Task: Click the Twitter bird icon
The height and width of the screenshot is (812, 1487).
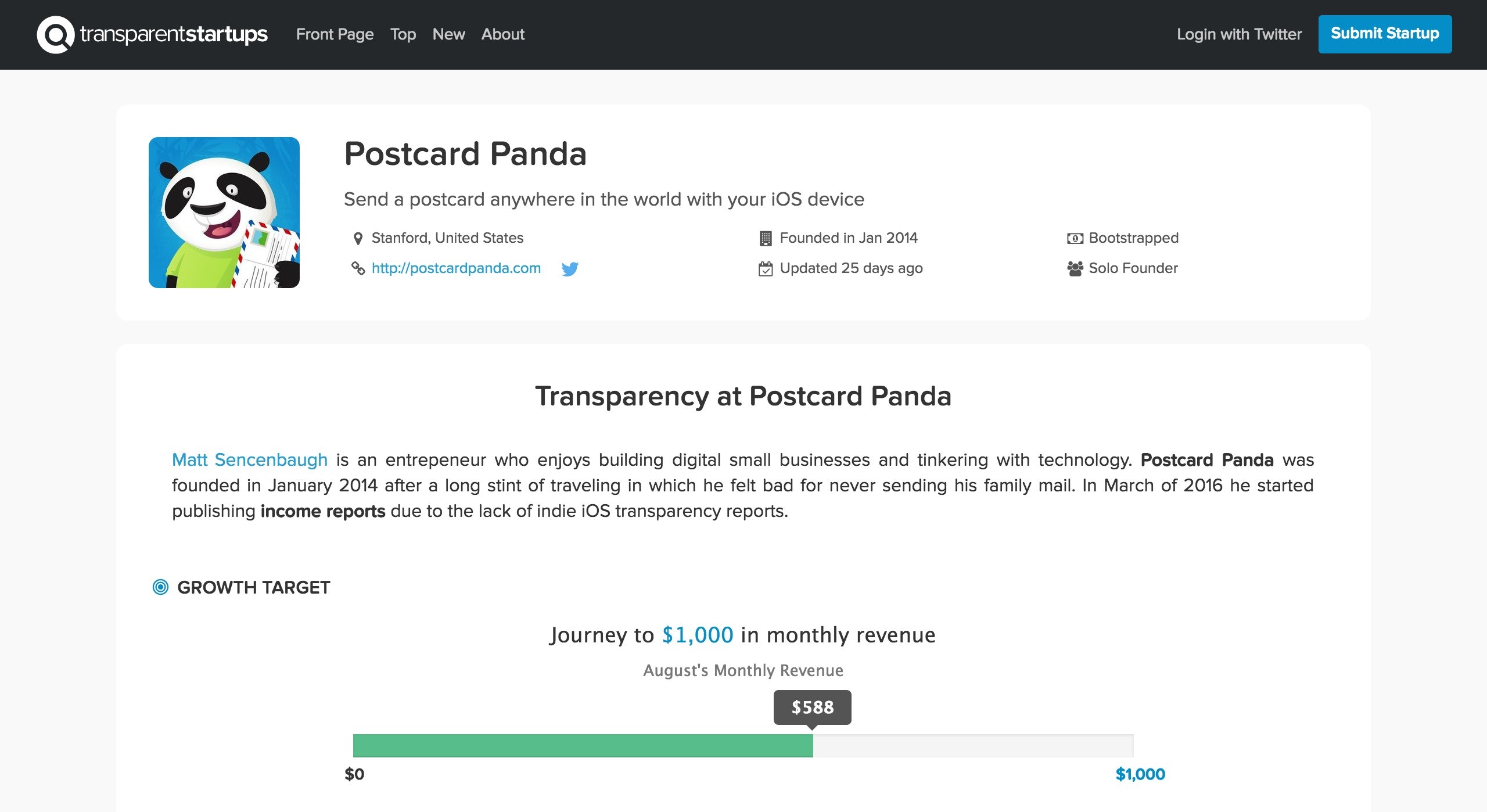Action: [570, 269]
